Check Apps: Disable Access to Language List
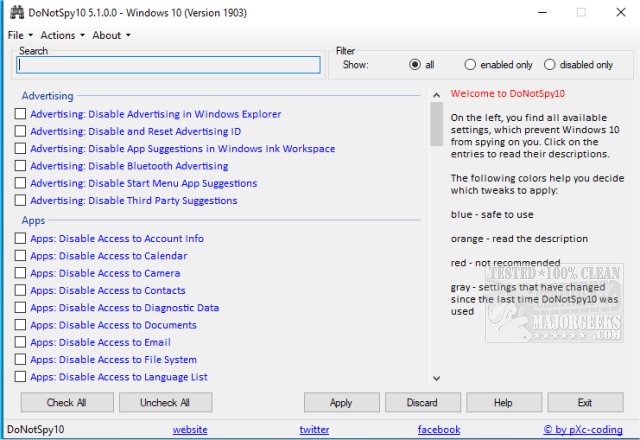Image resolution: width=640 pixels, height=440 pixels. point(20,376)
